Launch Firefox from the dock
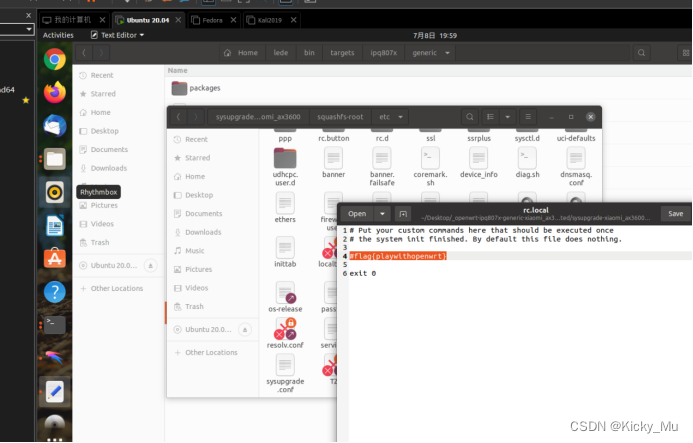 (55, 92)
